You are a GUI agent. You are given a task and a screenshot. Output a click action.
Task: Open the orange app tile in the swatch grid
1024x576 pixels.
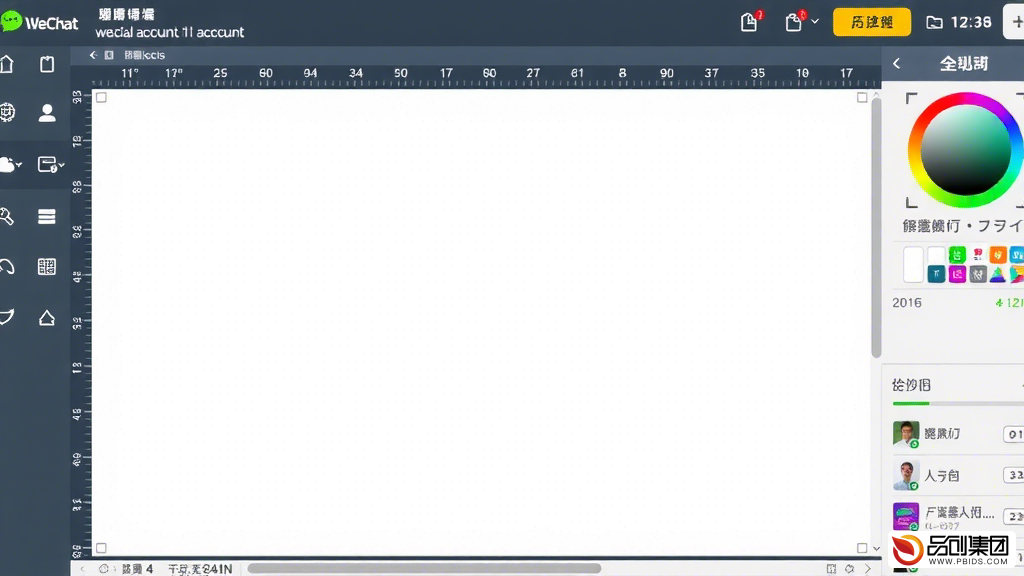click(998, 255)
